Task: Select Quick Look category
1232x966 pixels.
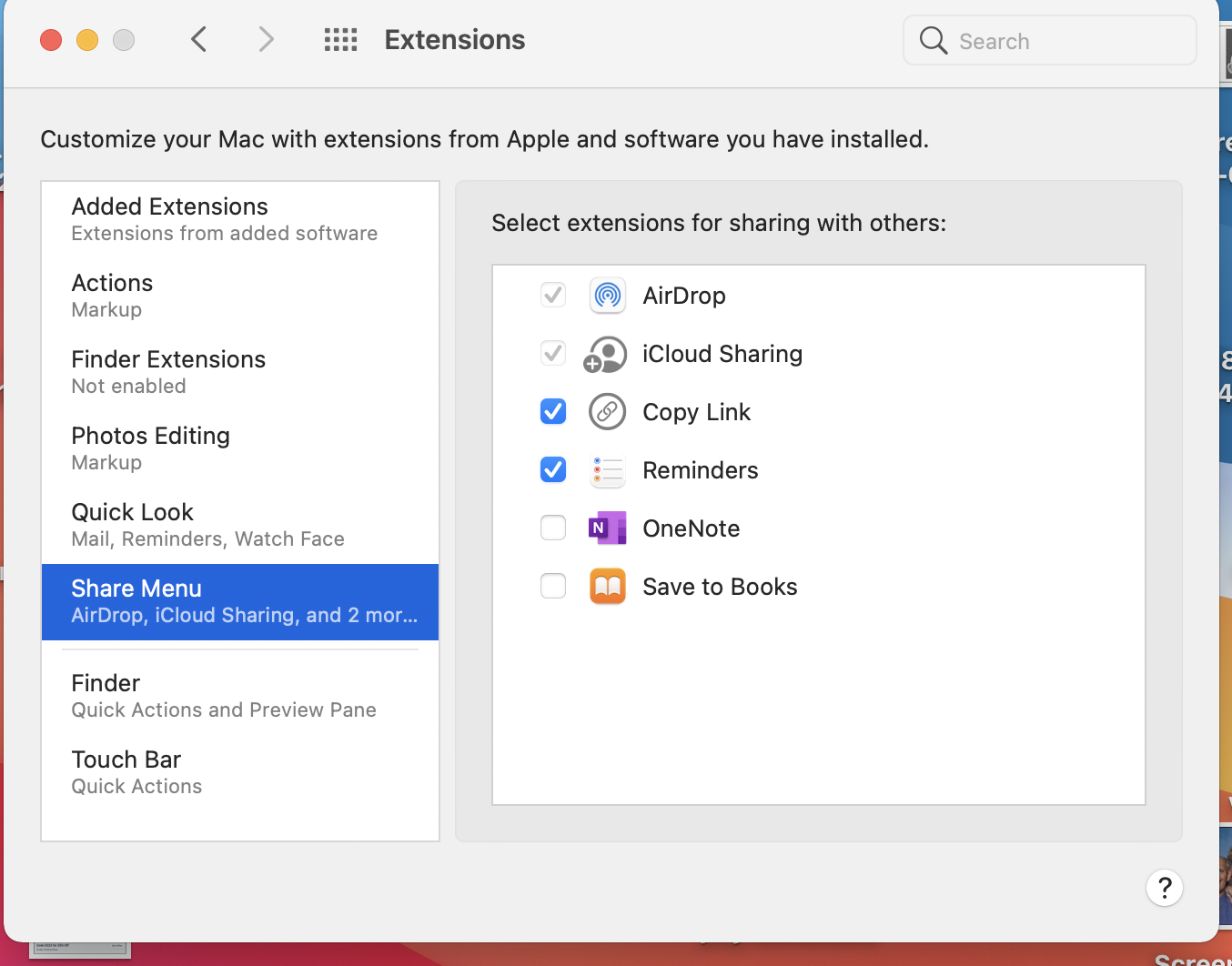Action: click(x=240, y=525)
